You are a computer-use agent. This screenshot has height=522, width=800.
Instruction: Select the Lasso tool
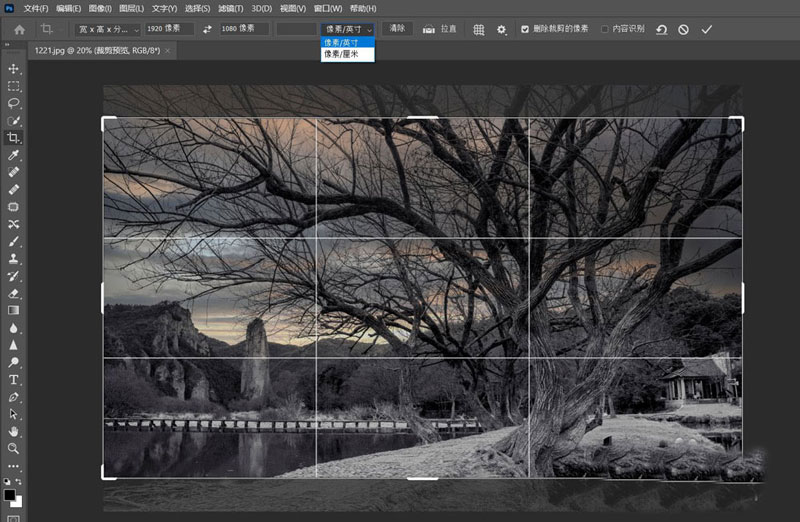point(14,103)
